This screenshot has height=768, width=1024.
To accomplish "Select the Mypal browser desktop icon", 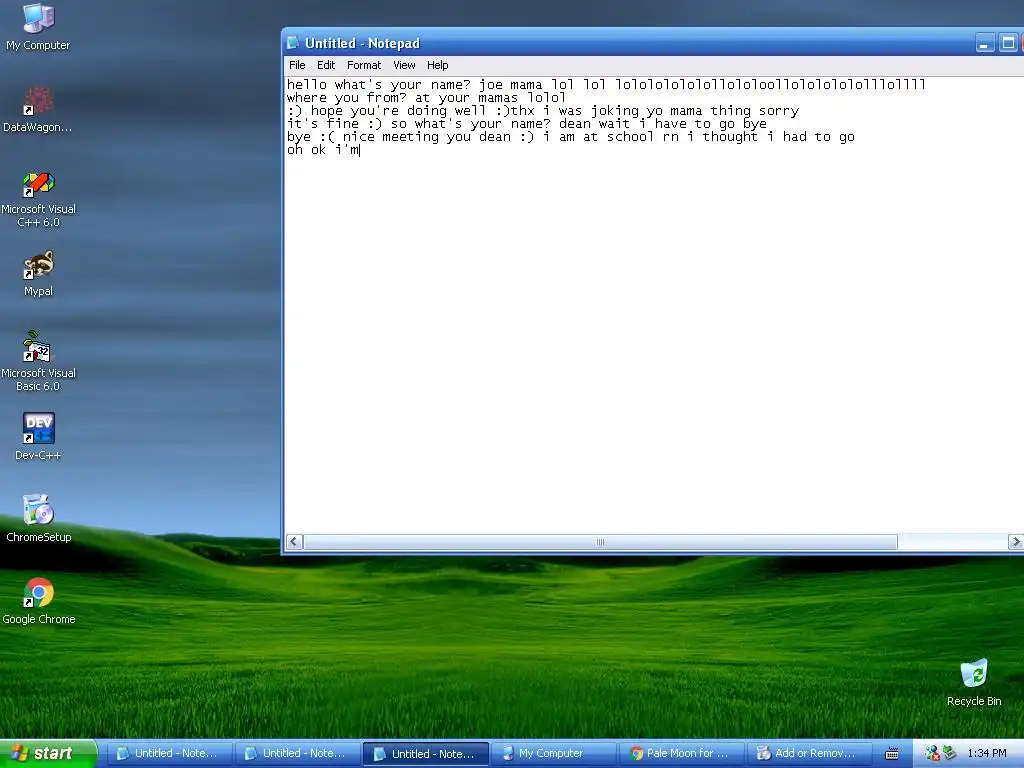I will pos(38,274).
